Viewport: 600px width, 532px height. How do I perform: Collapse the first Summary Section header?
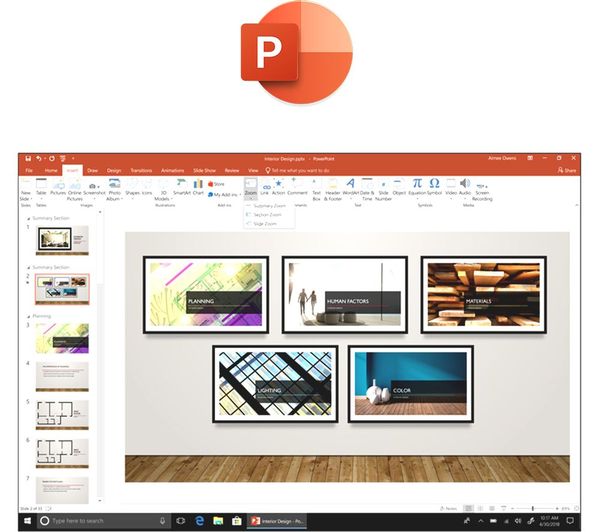(x=28, y=218)
